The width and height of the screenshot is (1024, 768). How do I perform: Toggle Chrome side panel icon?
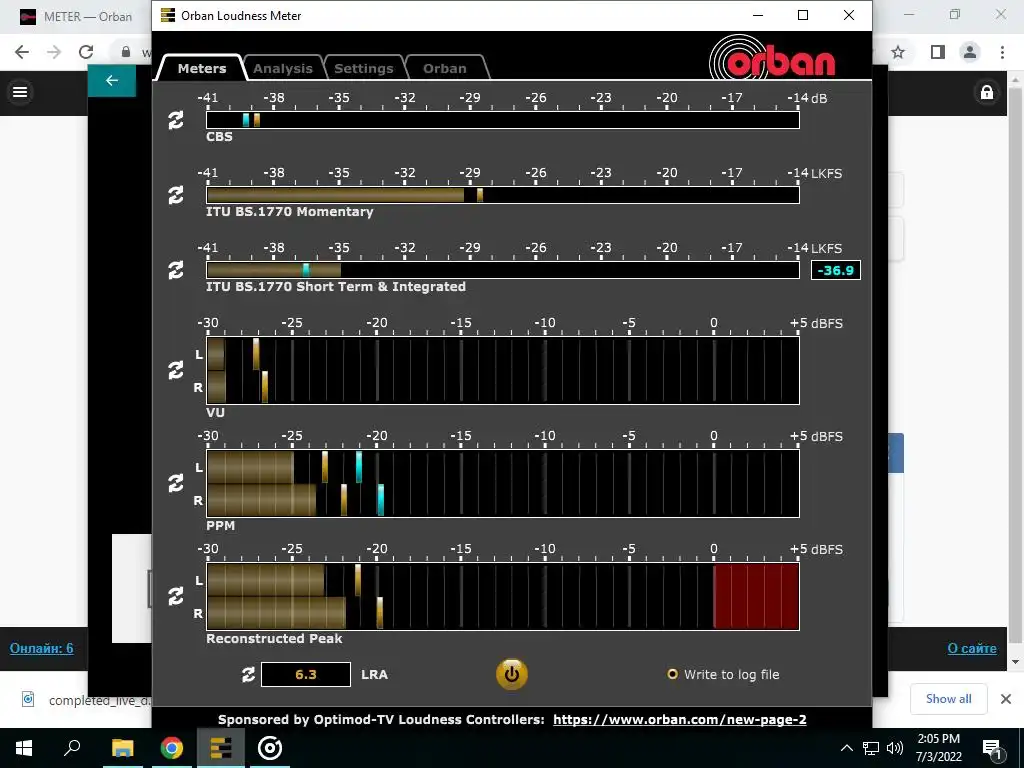[938, 52]
